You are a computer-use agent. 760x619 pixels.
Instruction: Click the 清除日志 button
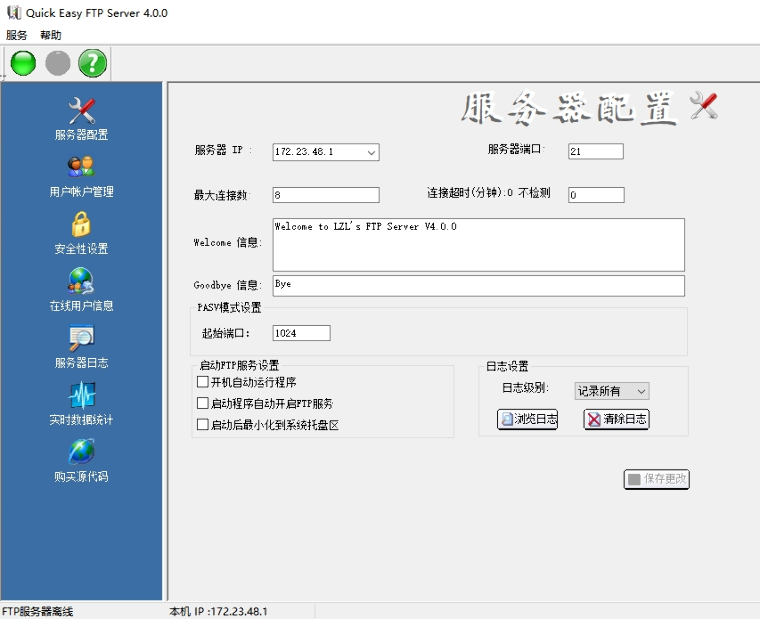[x=616, y=419]
